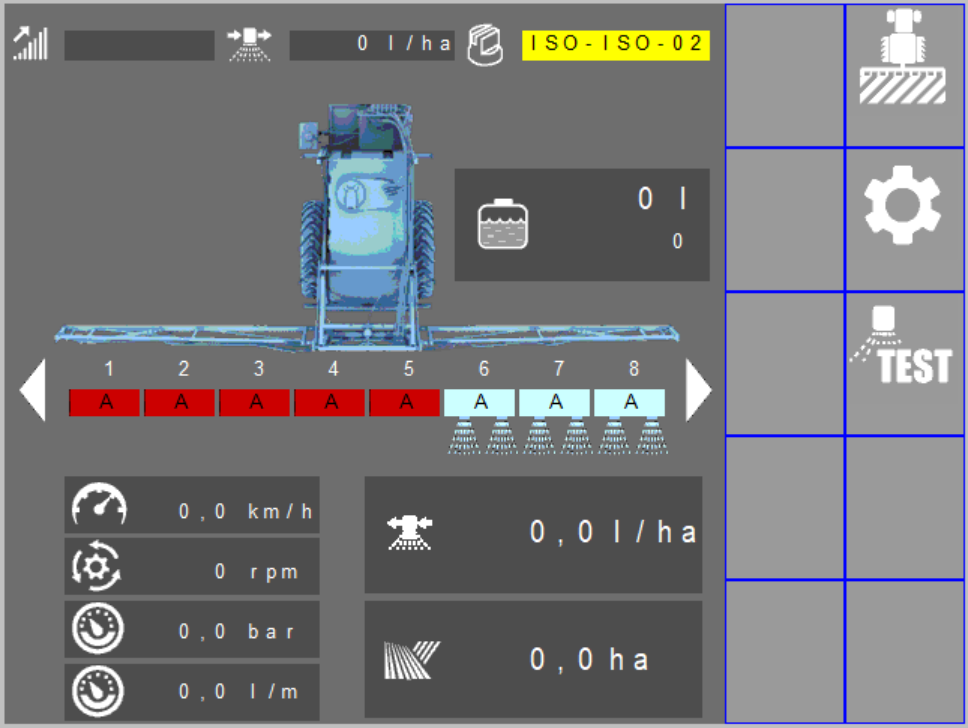Click the tractor field work icon
The height and width of the screenshot is (728, 968).
[903, 58]
